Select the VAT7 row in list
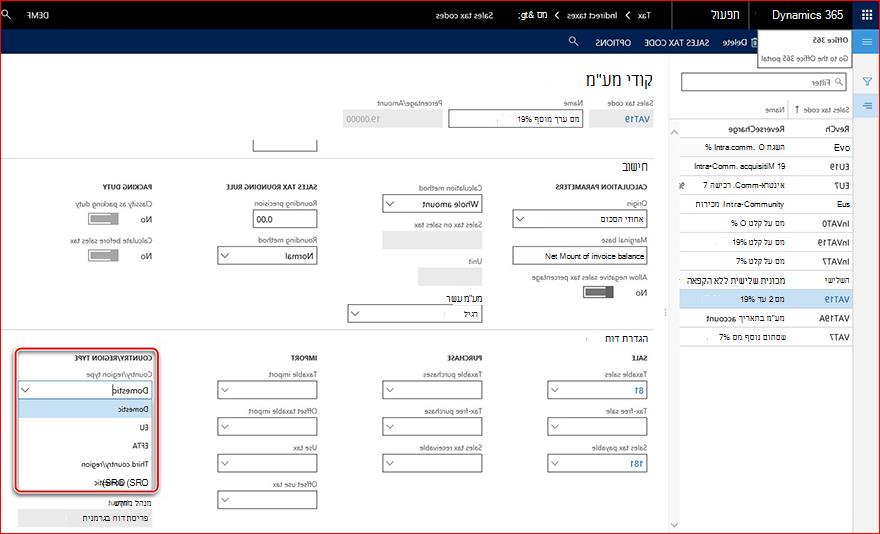Screen dimensions: 880x534 [x=766, y=337]
